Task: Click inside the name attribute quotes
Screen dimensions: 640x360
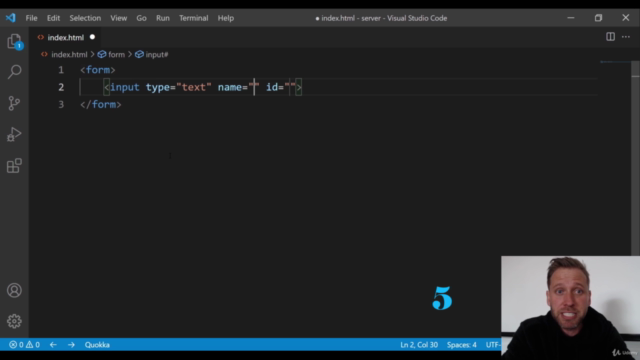Action: coord(254,87)
